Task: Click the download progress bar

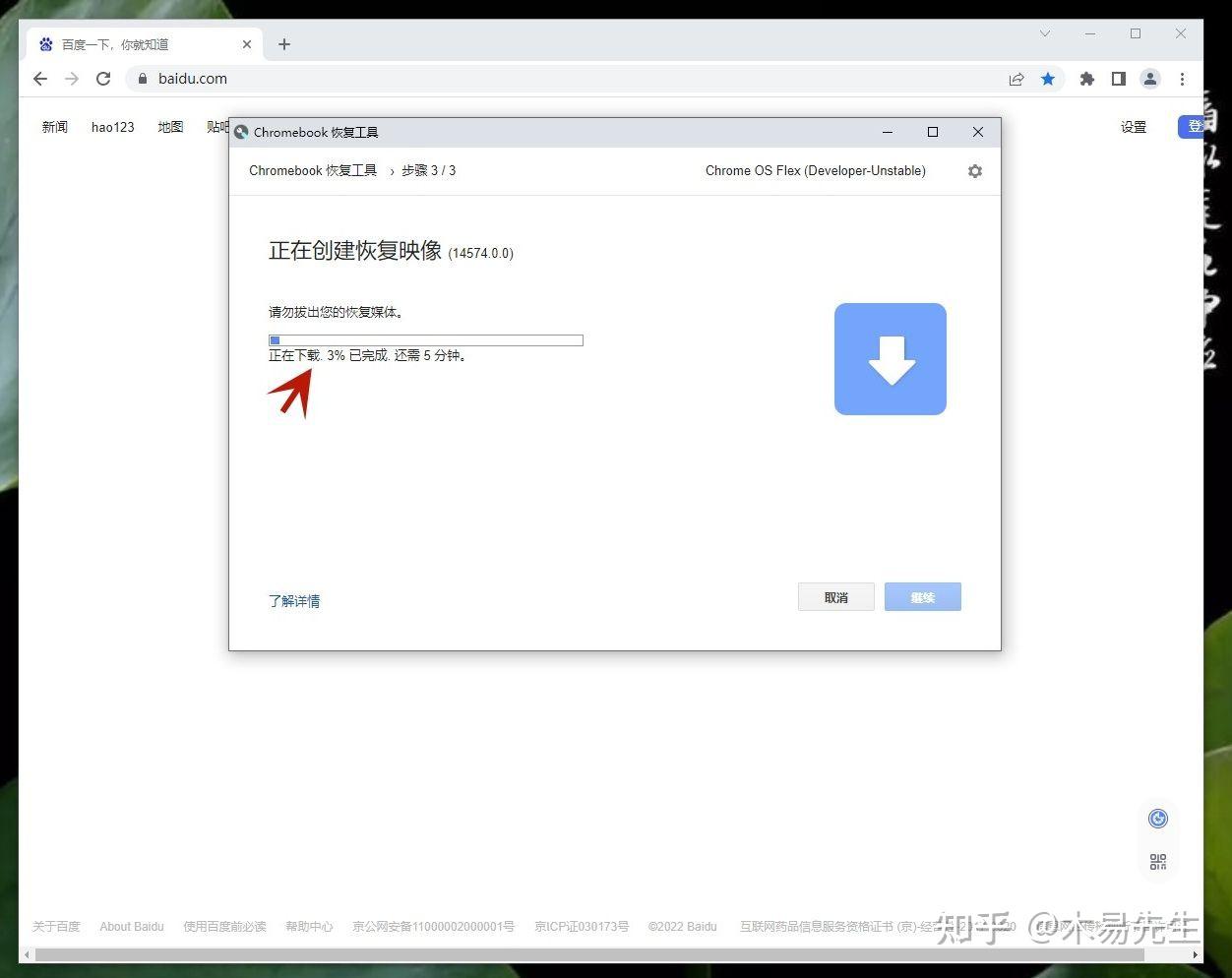Action: (x=426, y=340)
